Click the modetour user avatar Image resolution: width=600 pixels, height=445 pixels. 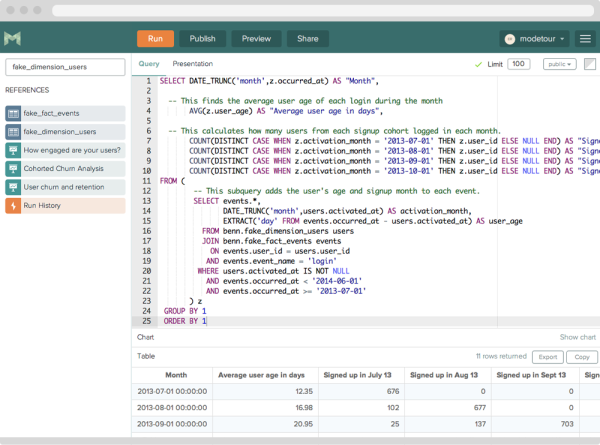pyautogui.click(x=510, y=39)
